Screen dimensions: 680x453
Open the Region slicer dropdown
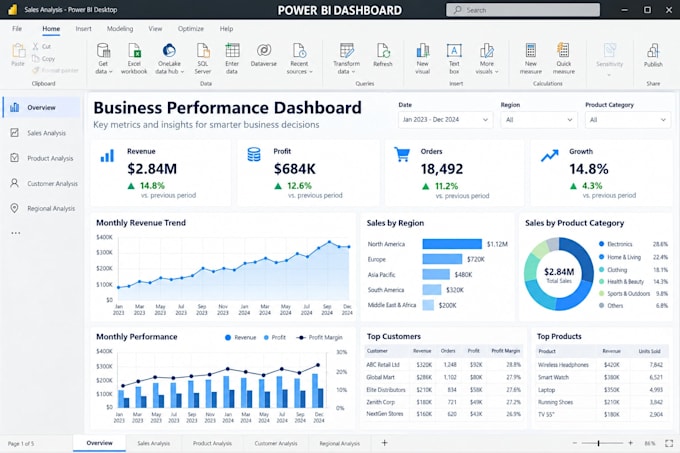click(x=539, y=120)
